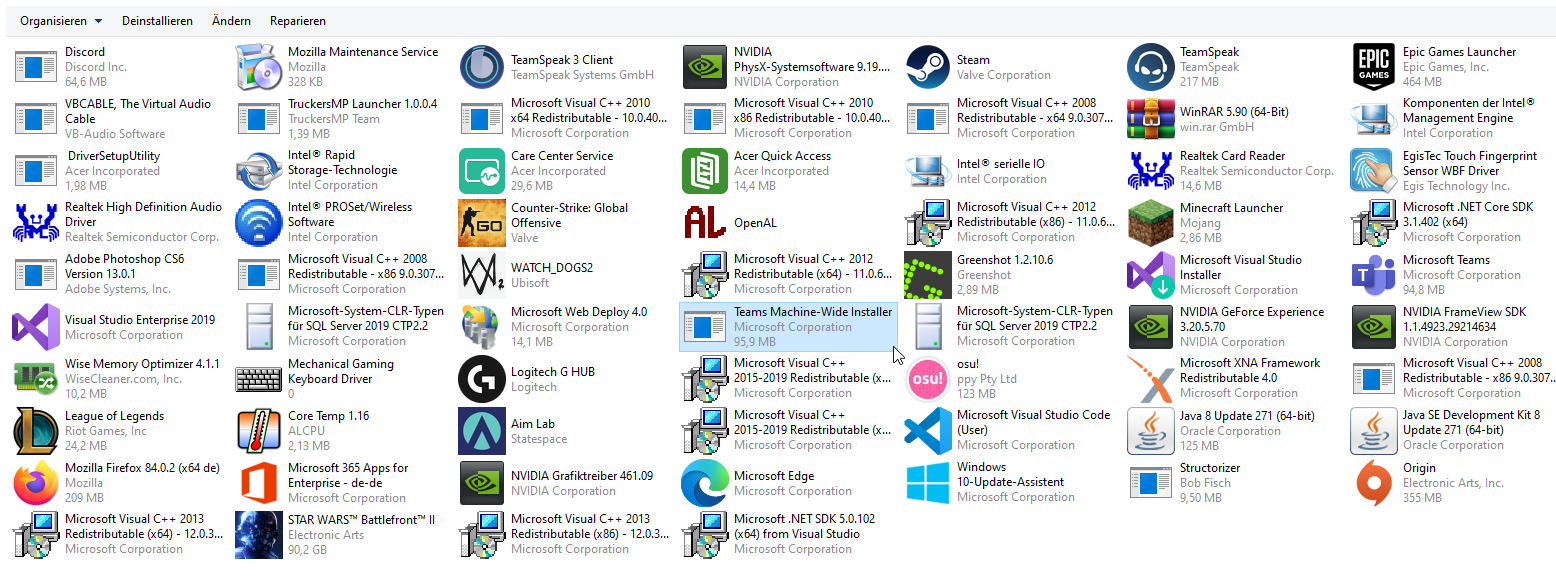The height and width of the screenshot is (583, 1556).
Task: Select the TeamSpeak headset icon (217 MB)
Action: tap(1151, 67)
